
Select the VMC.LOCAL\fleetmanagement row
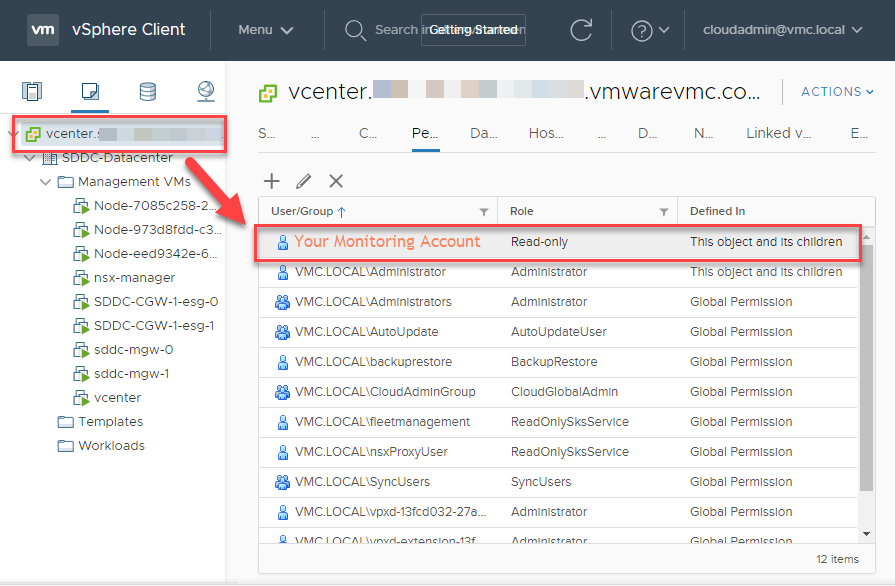(558, 422)
